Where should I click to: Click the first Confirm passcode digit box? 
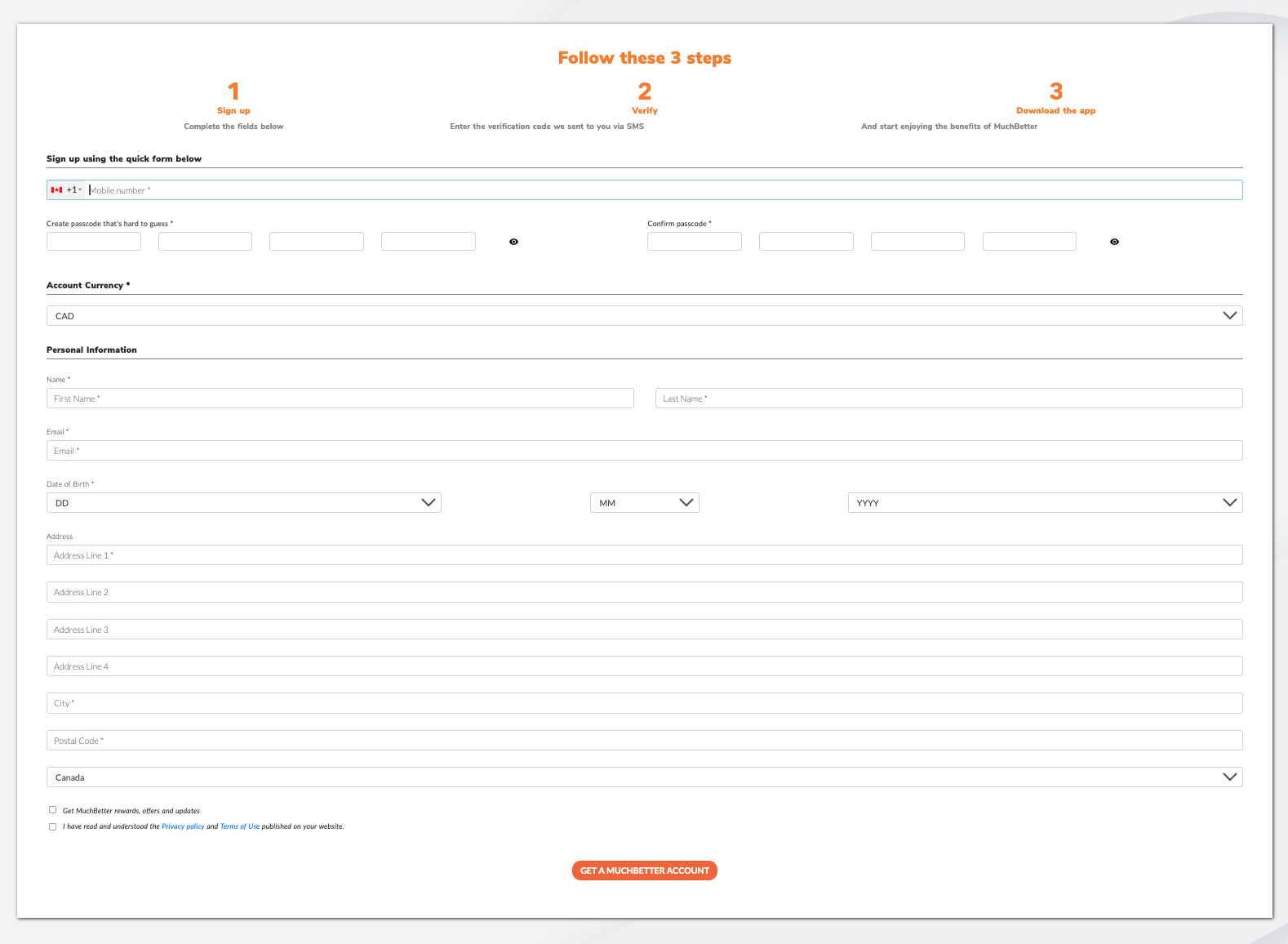[x=695, y=241]
